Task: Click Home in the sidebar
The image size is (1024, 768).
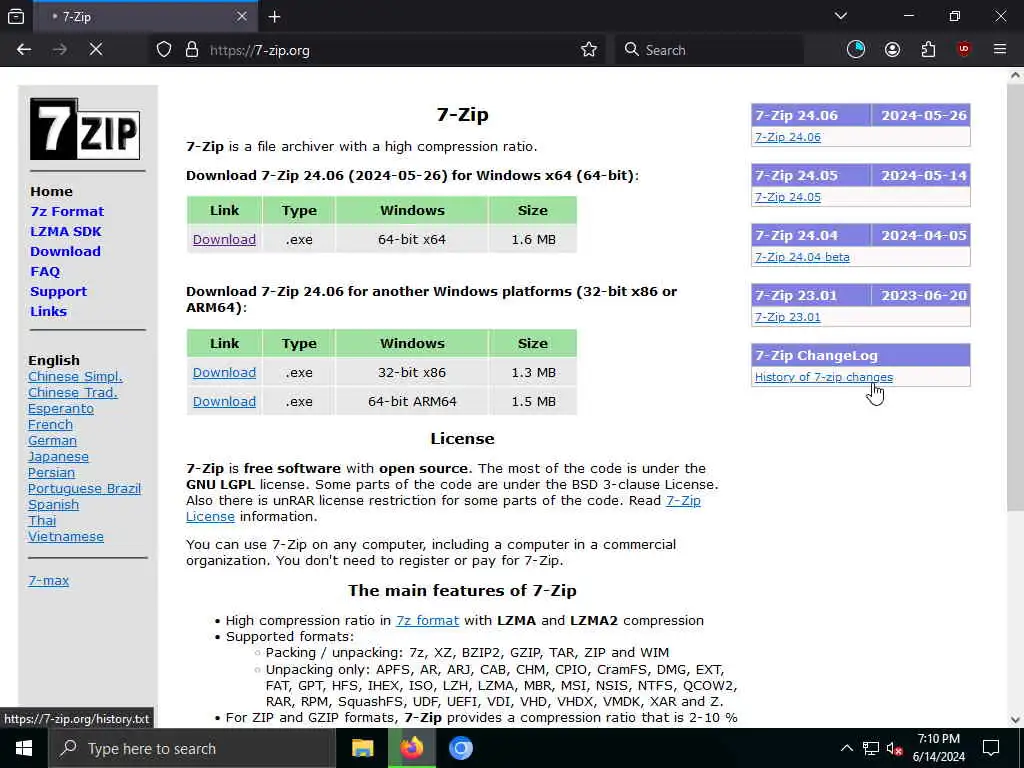Action: (51, 191)
